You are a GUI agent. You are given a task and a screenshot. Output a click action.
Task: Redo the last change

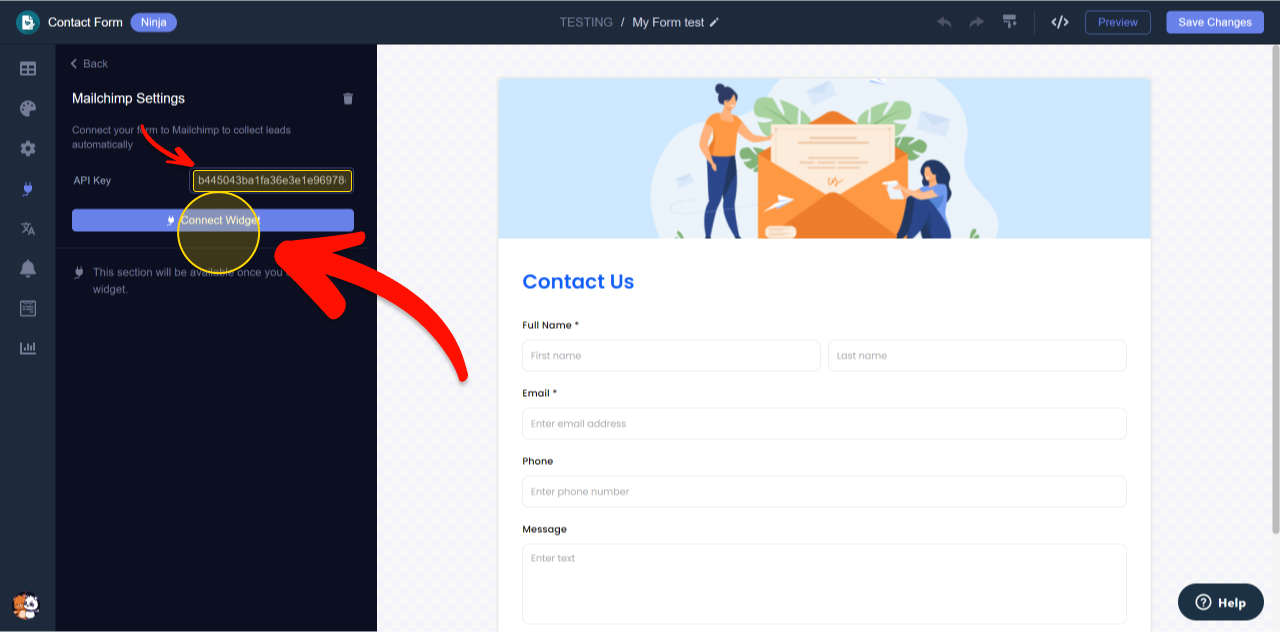(976, 22)
